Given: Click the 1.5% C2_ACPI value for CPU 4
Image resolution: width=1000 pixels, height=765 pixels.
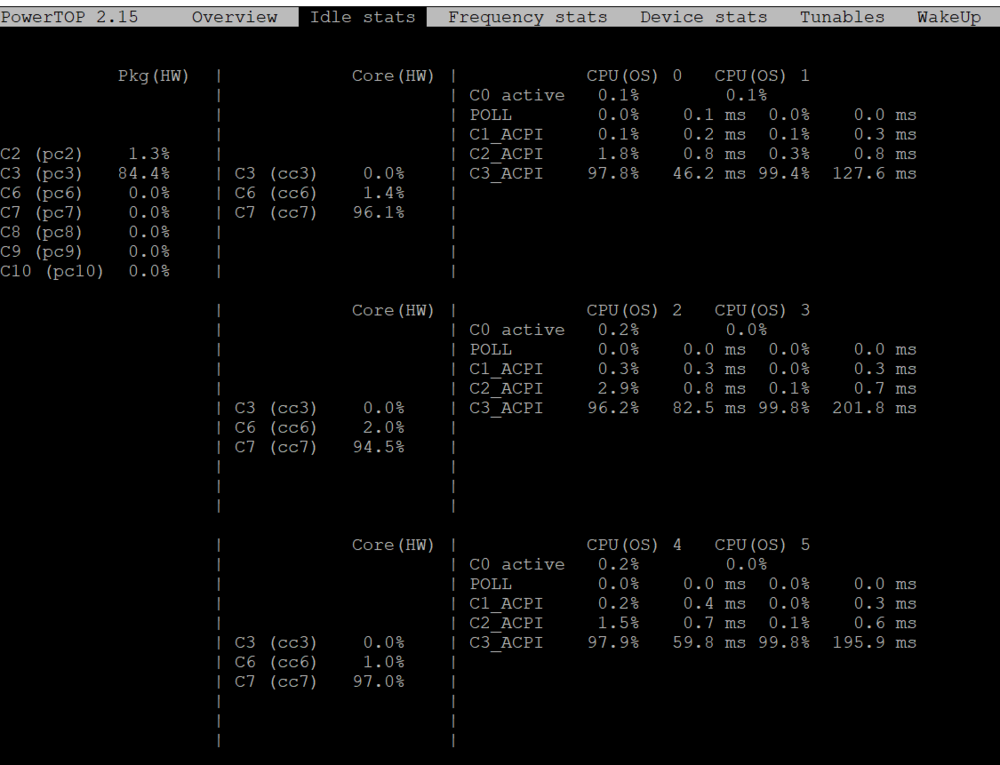Looking at the screenshot, I should point(619,623).
